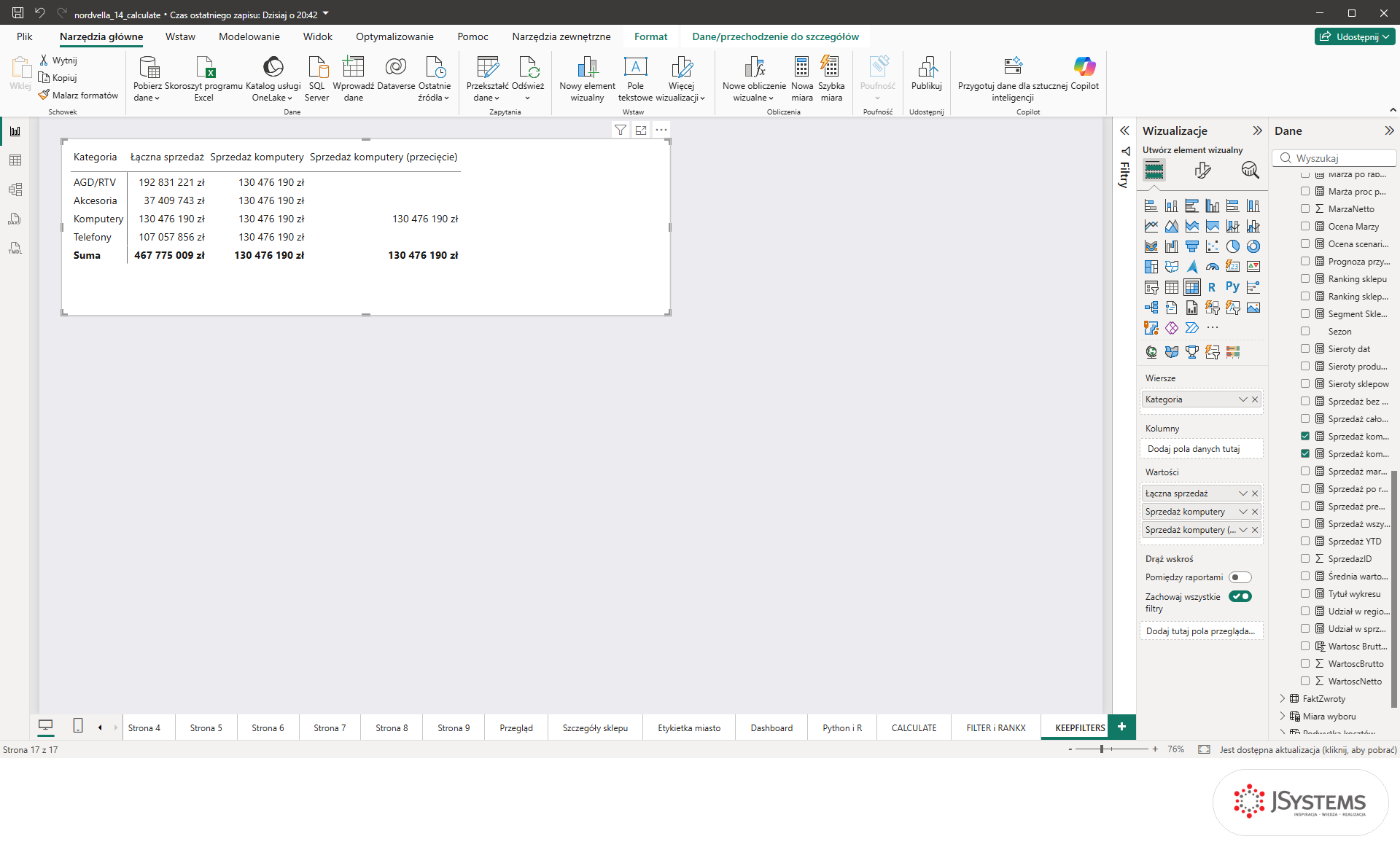Image resolution: width=1400 pixels, height=847 pixels.
Task: Click the Udostępnij share button
Action: (1356, 36)
